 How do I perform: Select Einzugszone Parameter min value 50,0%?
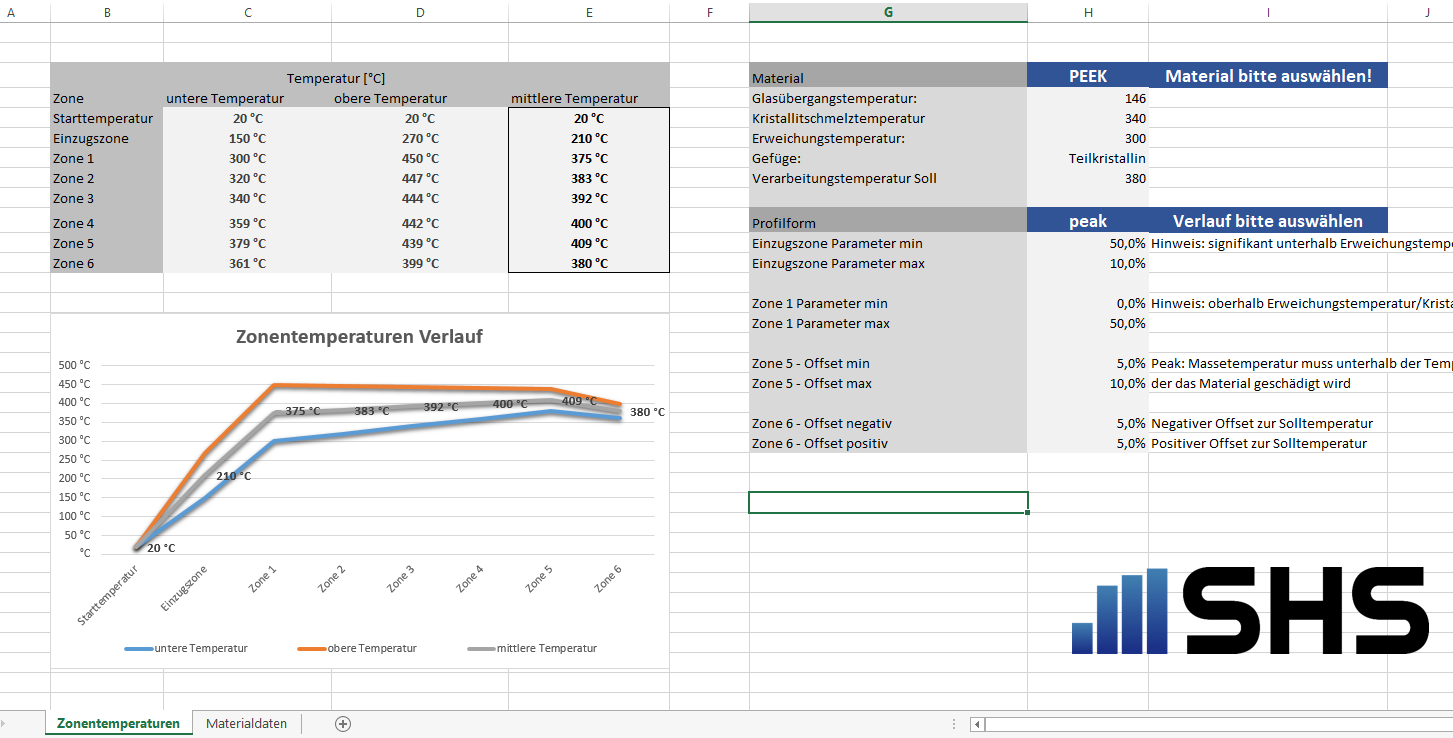coord(1087,244)
